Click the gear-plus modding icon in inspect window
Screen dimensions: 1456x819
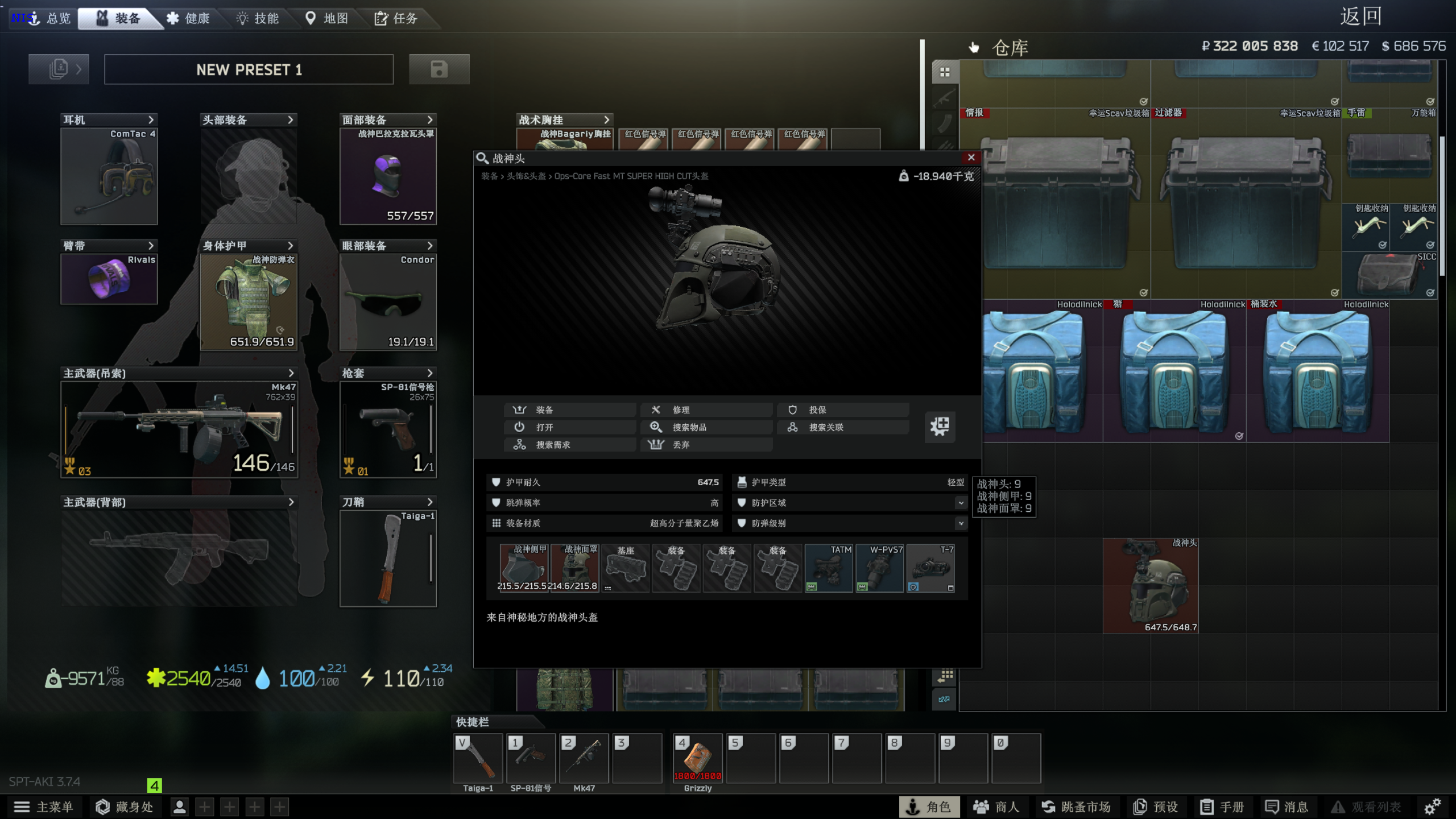[940, 426]
